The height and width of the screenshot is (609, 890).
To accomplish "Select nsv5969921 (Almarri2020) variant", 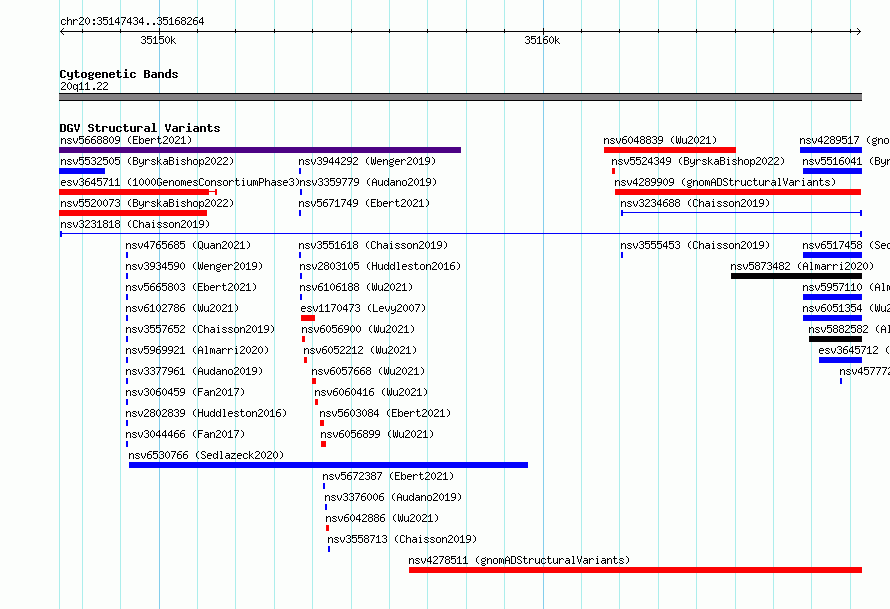I will (198, 350).
